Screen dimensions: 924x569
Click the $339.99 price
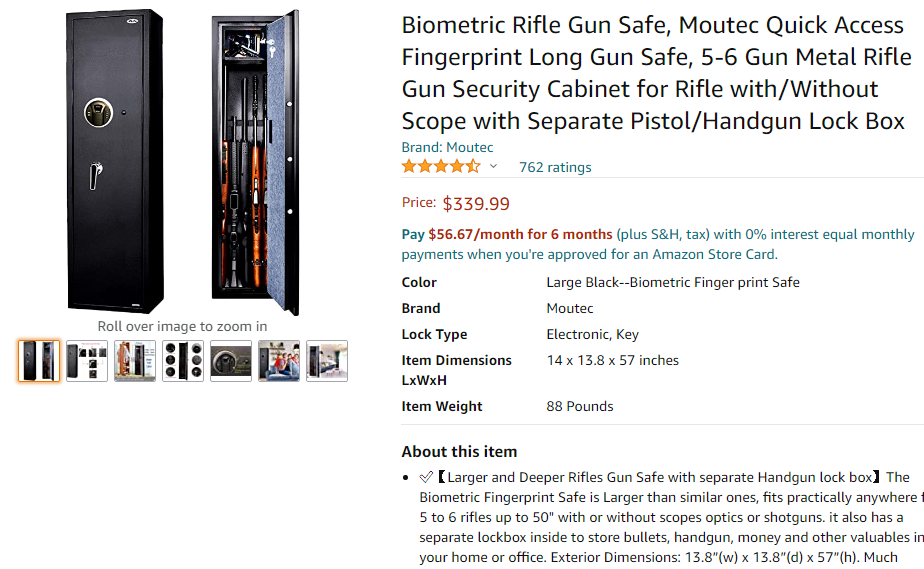[476, 204]
